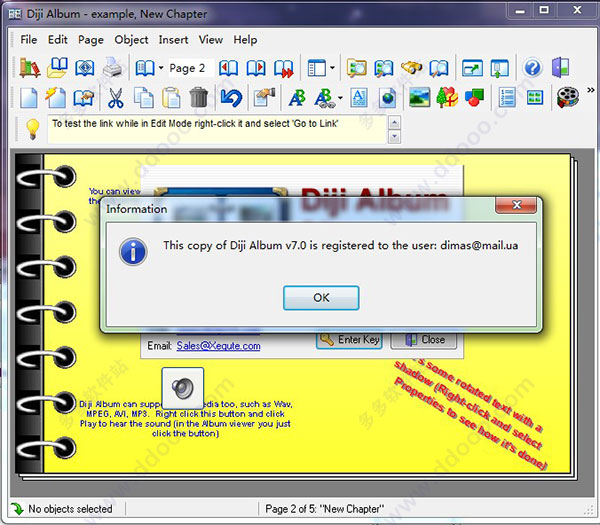Open the File menu

tap(29, 39)
